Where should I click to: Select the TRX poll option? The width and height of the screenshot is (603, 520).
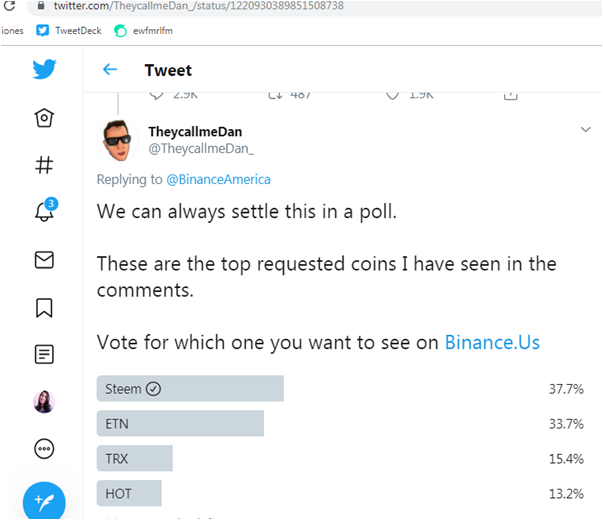coord(135,458)
